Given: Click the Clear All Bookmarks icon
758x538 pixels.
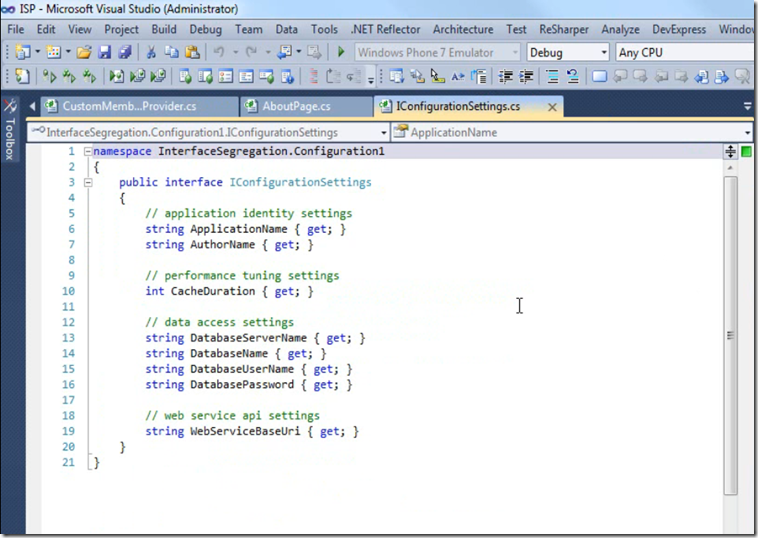Looking at the screenshot, I should (741, 76).
